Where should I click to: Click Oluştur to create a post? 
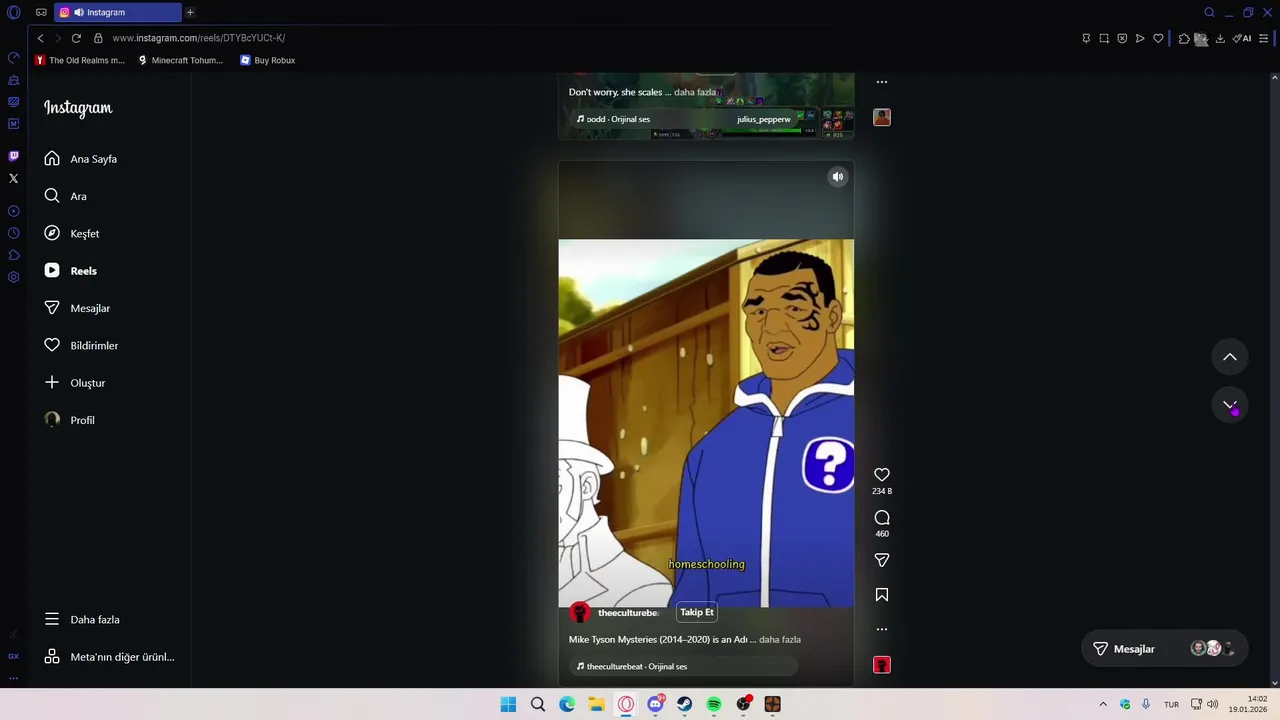pyautogui.click(x=74, y=383)
